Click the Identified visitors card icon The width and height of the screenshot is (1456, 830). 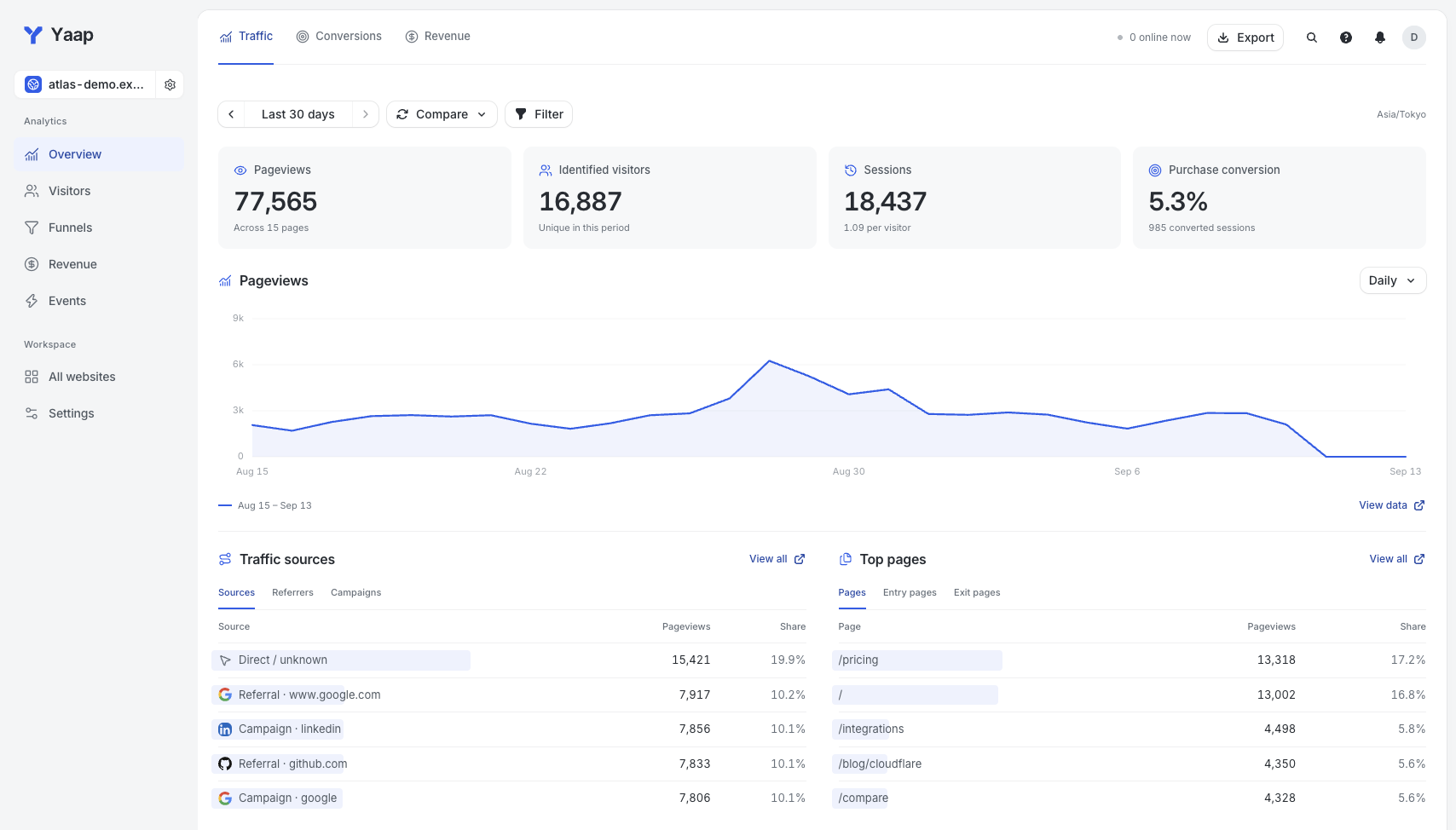[x=546, y=170]
